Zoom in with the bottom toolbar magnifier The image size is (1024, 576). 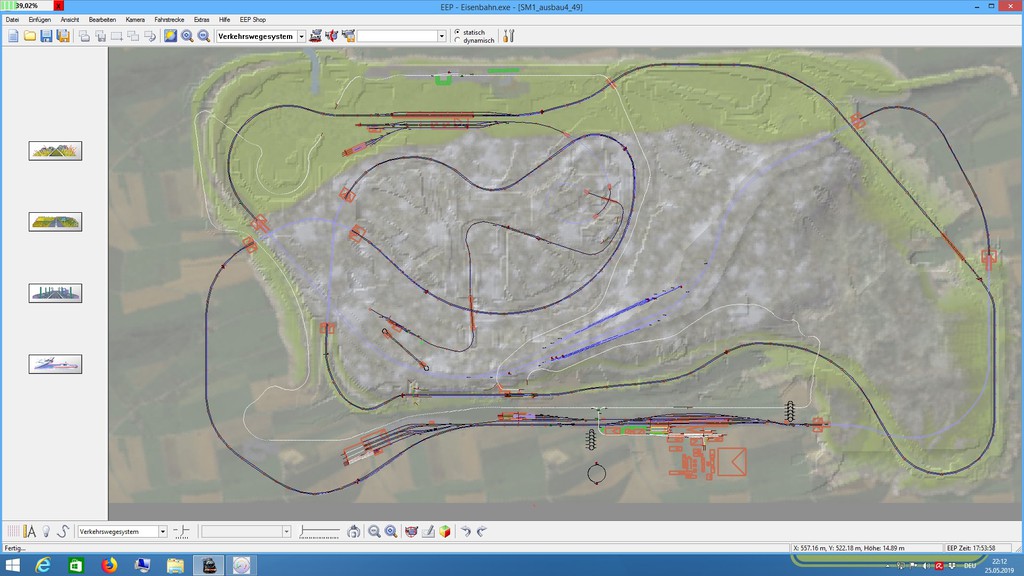pos(391,532)
